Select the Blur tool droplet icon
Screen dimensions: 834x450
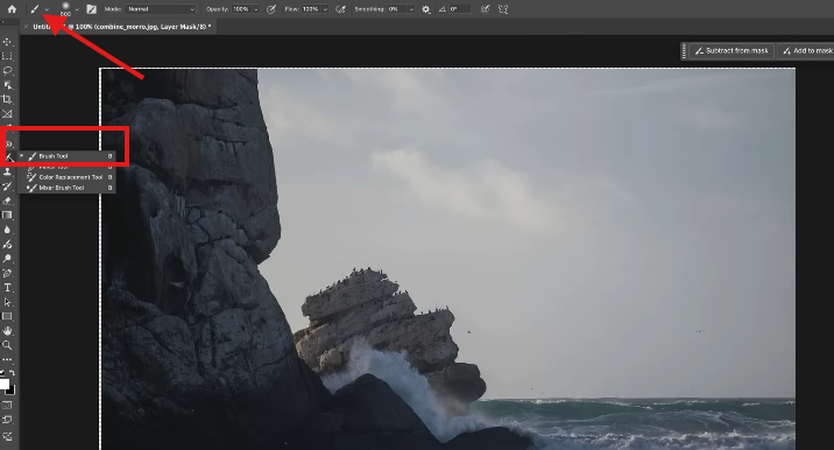click(7, 230)
